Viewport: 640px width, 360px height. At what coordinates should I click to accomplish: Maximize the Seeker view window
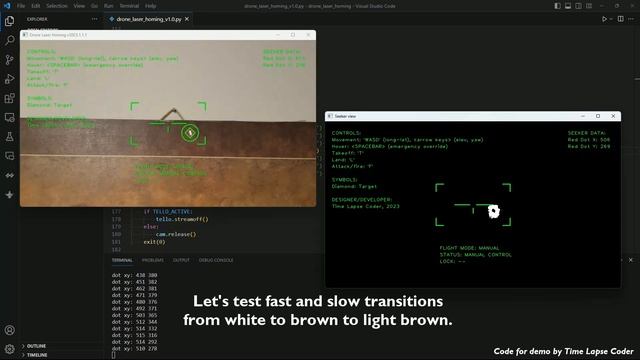coord(598,116)
